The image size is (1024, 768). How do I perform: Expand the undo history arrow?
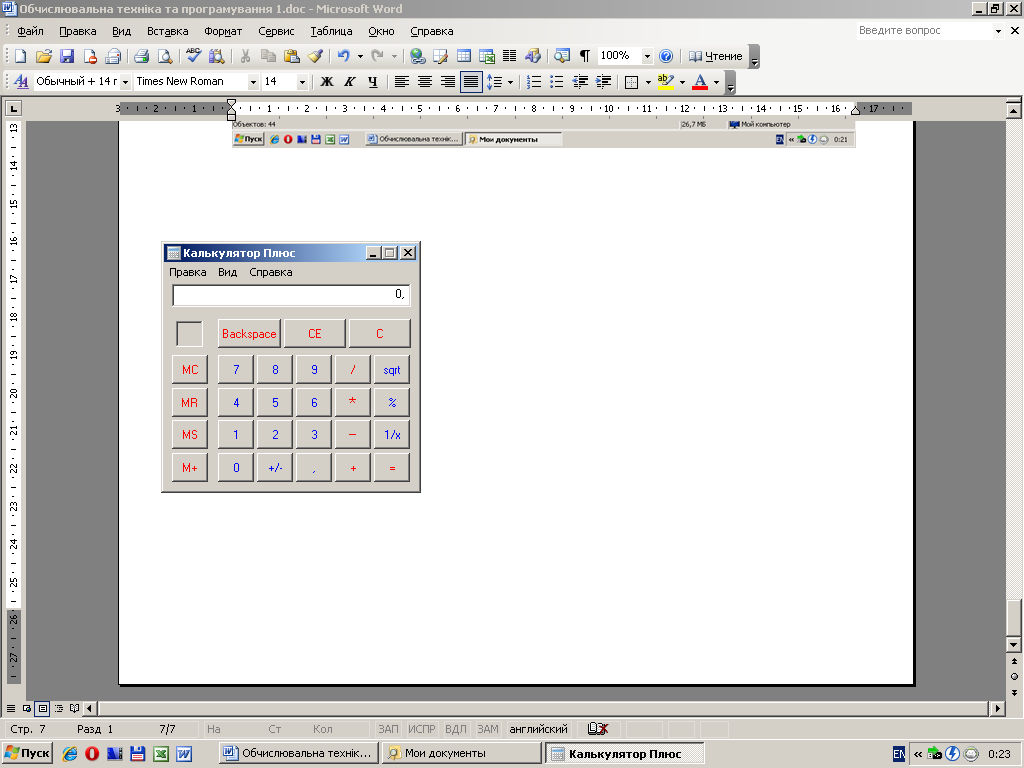(360, 56)
